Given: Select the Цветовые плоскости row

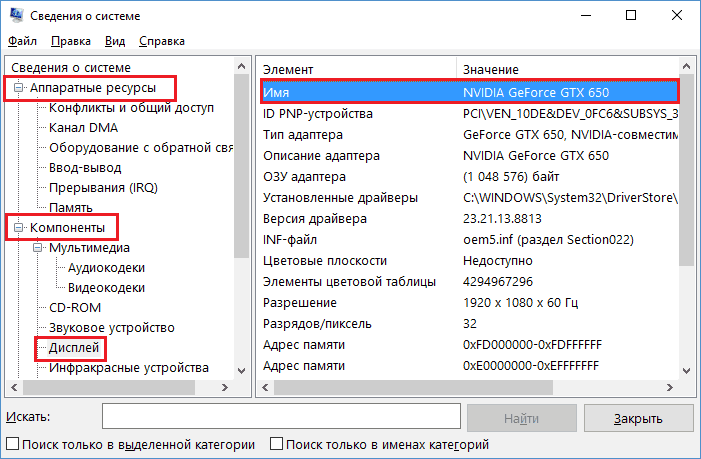Looking at the screenshot, I should click(x=469, y=261).
